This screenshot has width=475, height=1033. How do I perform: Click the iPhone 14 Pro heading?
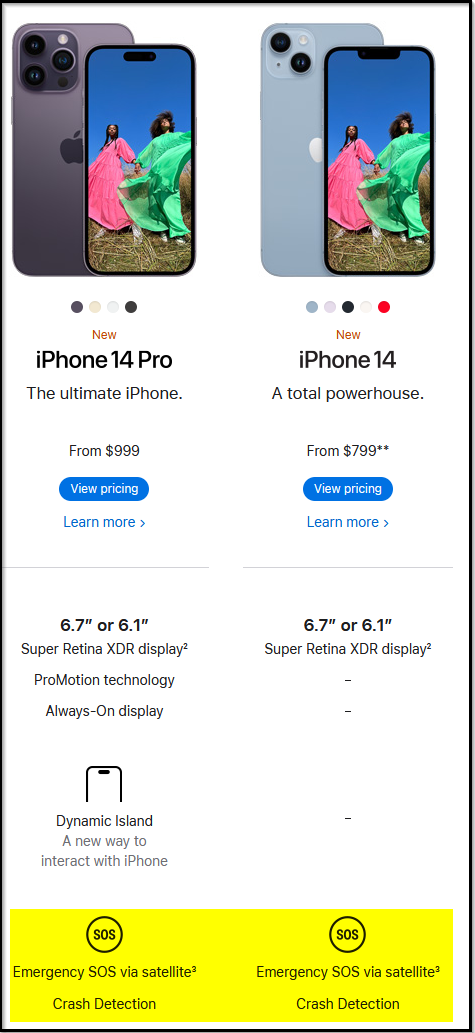(x=104, y=360)
